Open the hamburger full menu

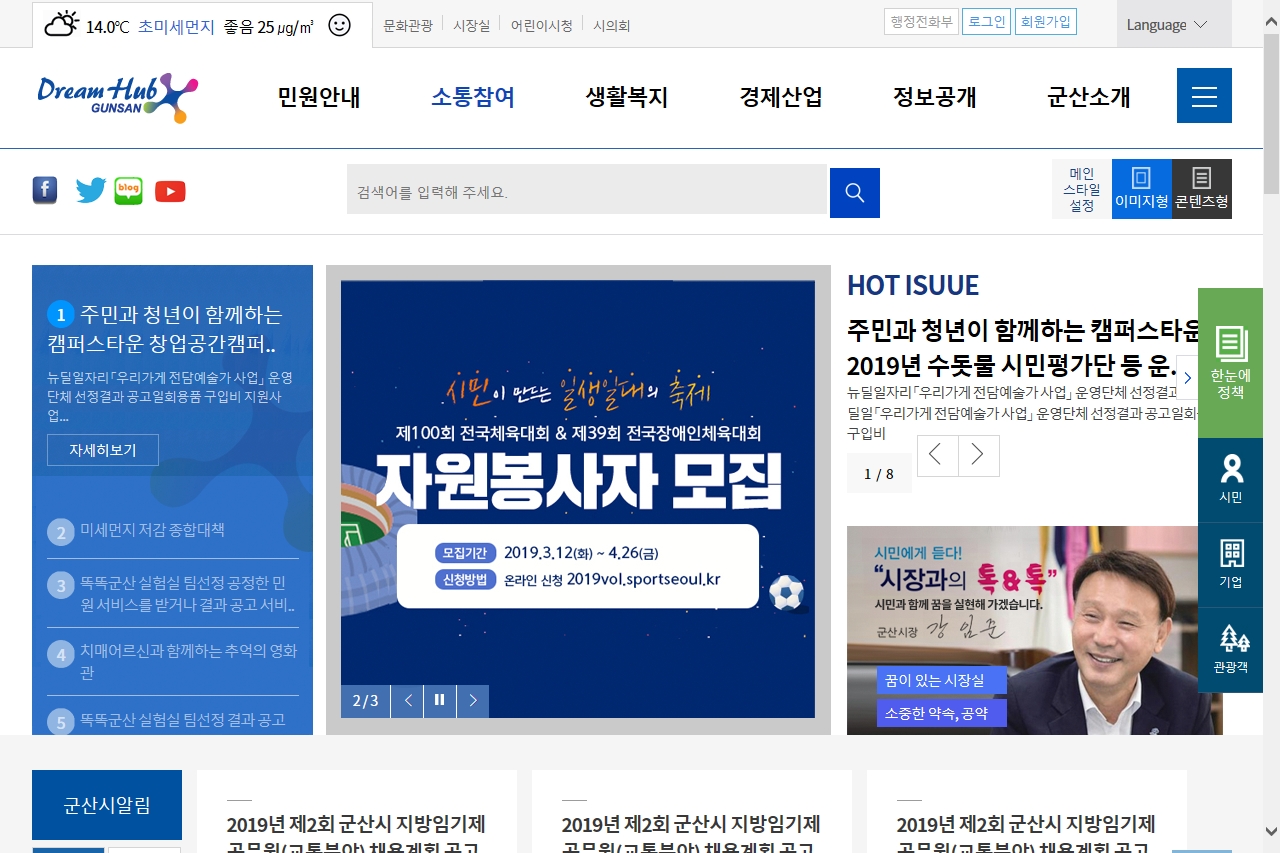(x=1204, y=96)
